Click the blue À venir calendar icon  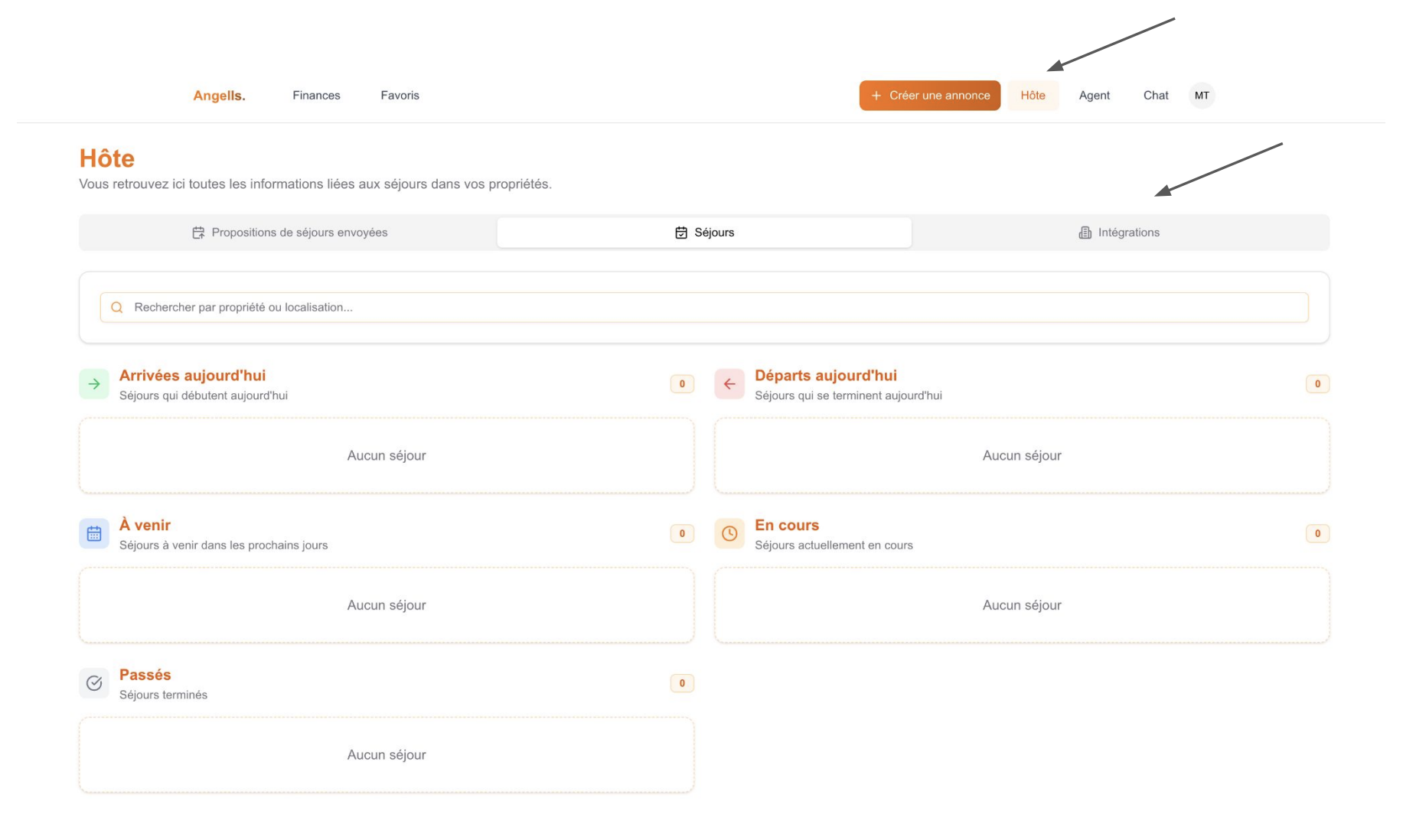coord(94,534)
